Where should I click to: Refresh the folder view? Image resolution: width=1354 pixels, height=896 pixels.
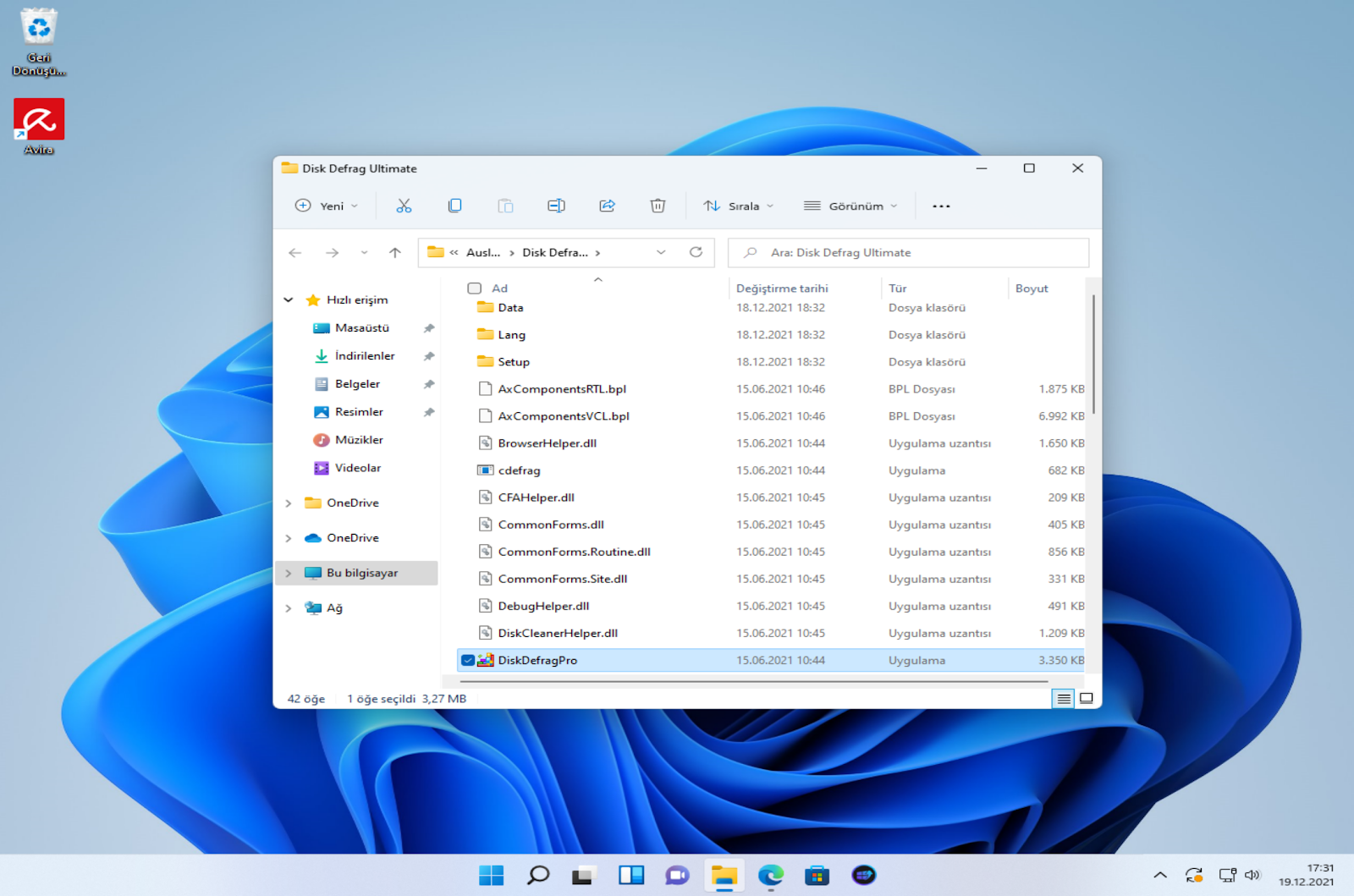click(696, 252)
